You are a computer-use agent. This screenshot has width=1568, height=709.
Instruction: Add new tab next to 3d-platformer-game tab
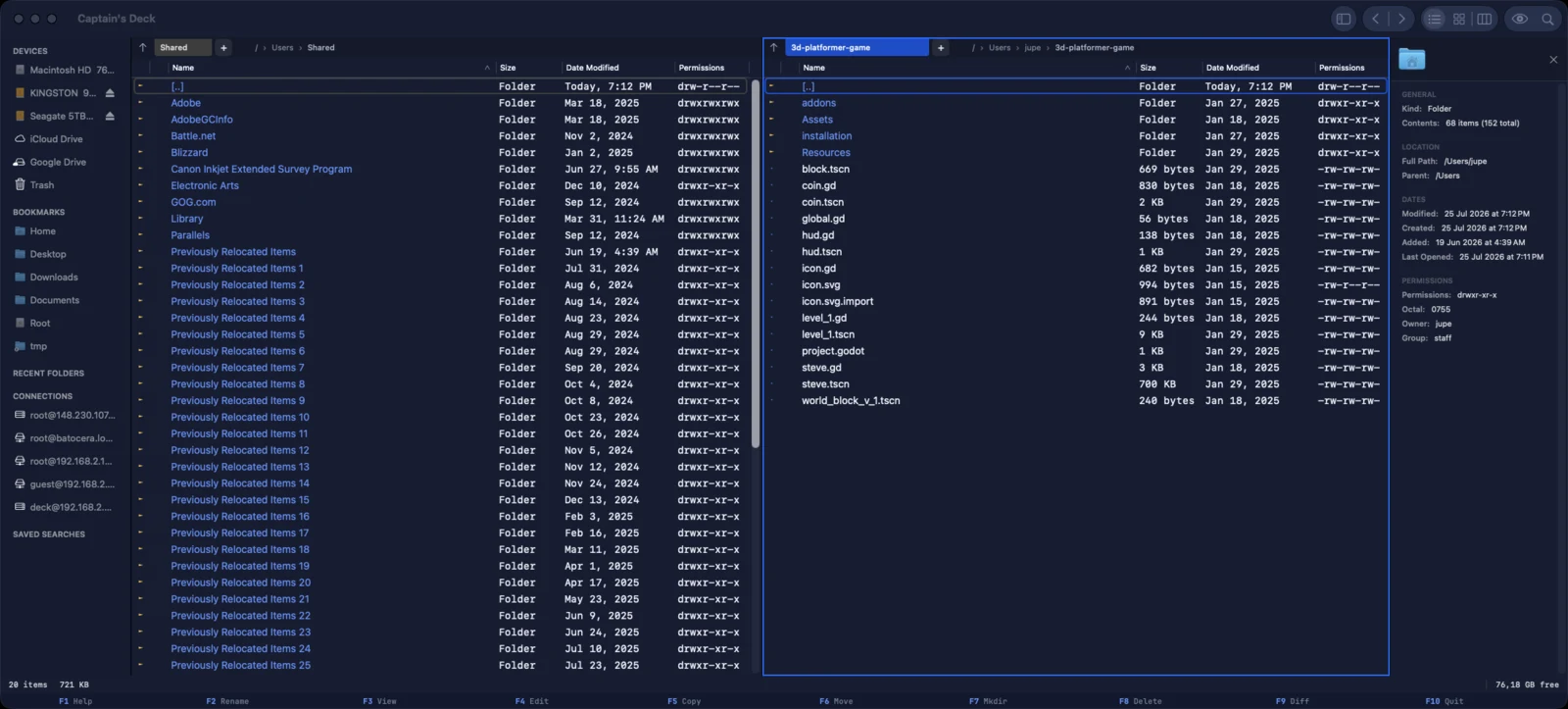pyautogui.click(x=941, y=47)
